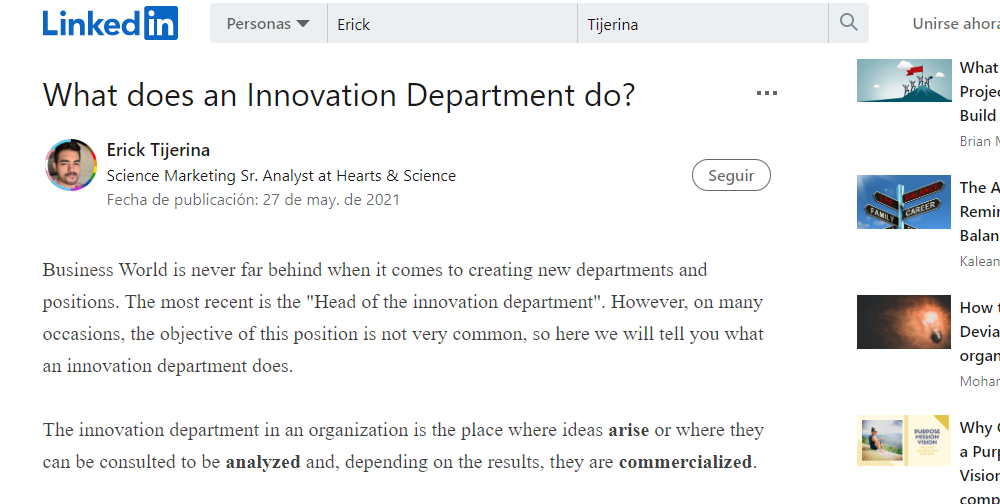Open the Purpose Mission Vision thumbnail
Screen dimensions: 1000x504
pos(904,441)
